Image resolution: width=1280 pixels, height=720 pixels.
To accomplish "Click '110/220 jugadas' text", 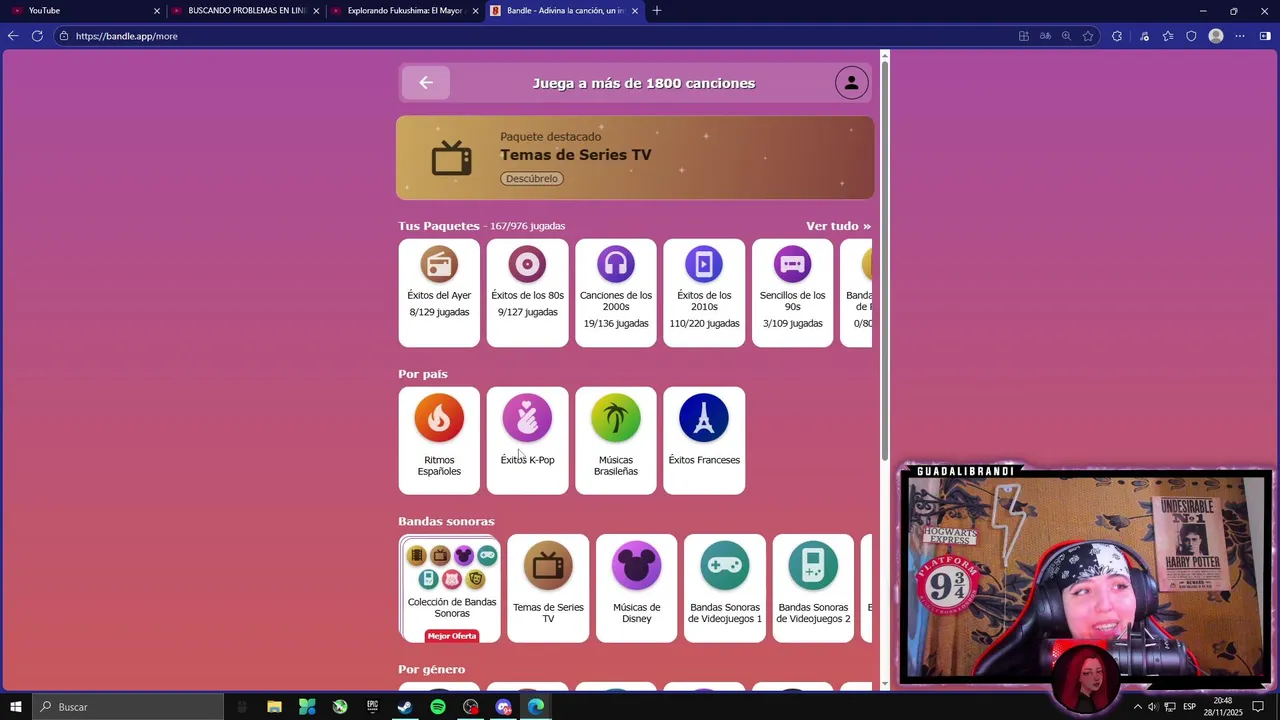I will [x=704, y=324].
